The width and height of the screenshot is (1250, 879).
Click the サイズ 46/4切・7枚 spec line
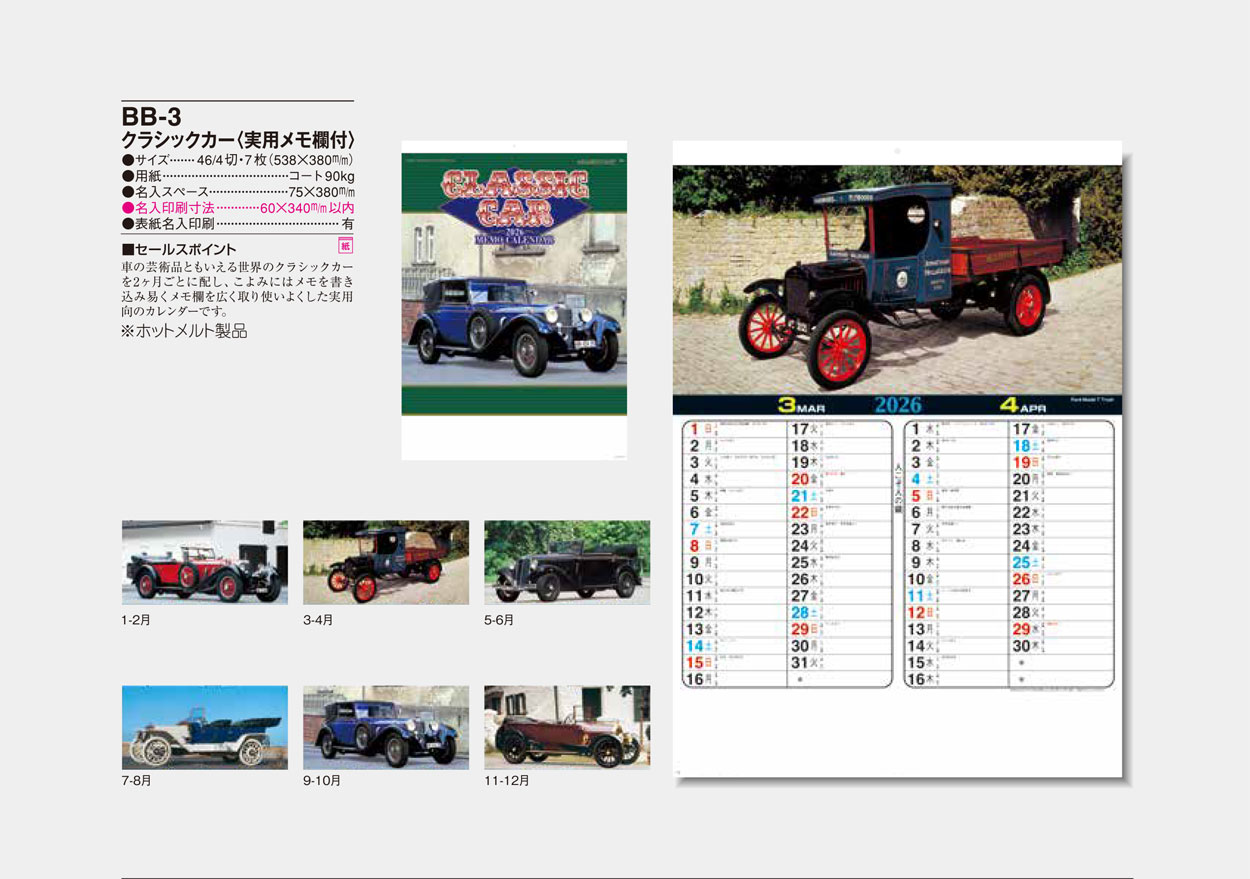[x=238, y=160]
